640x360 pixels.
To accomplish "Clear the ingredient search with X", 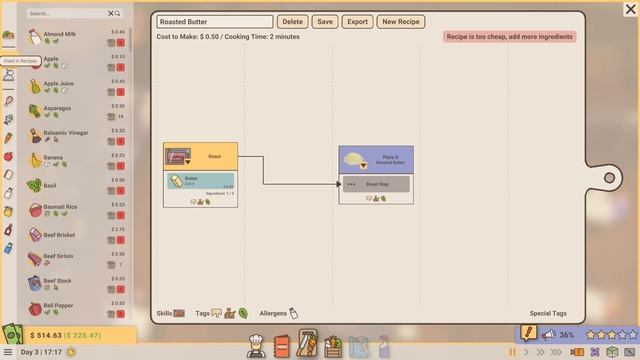I will point(111,13).
